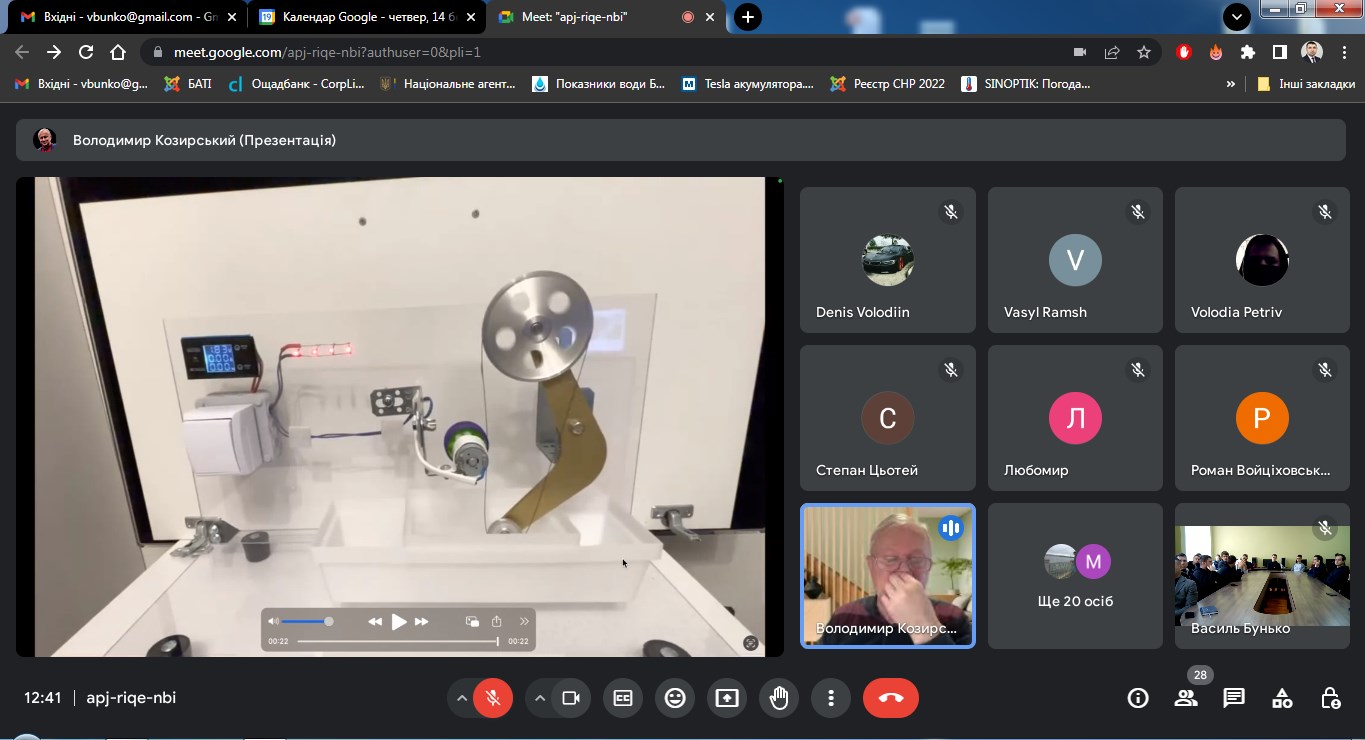Expand hidden bookmarks with double chevron
1365x740 pixels.
(1230, 84)
